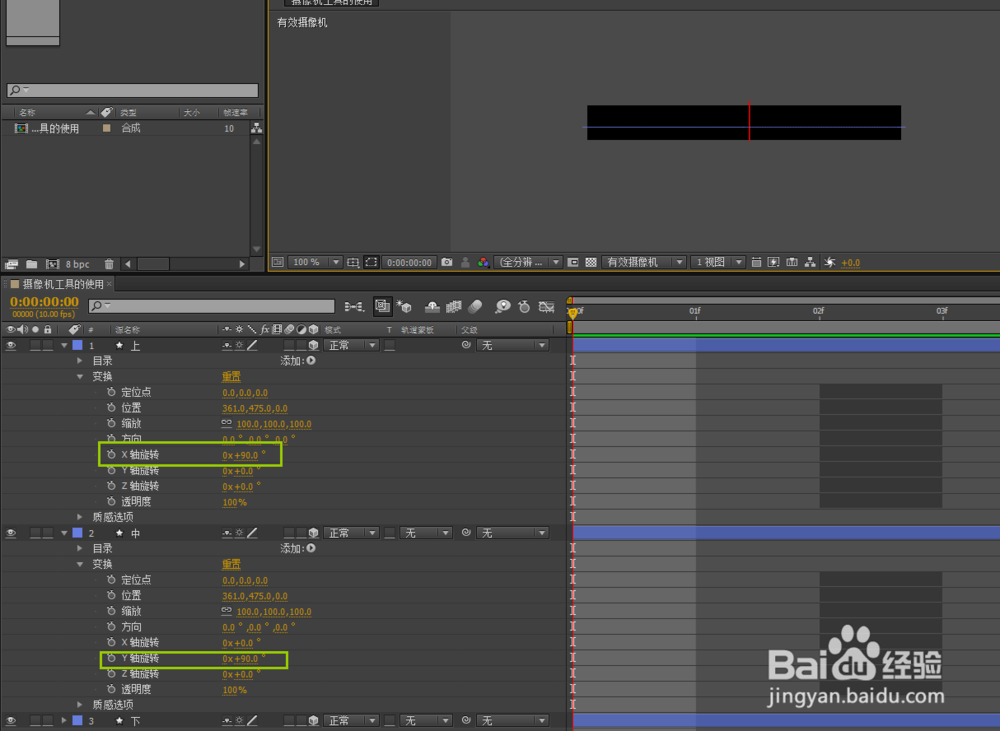
Task: Click the 源名称 column header in timeline
Action: pos(128,330)
